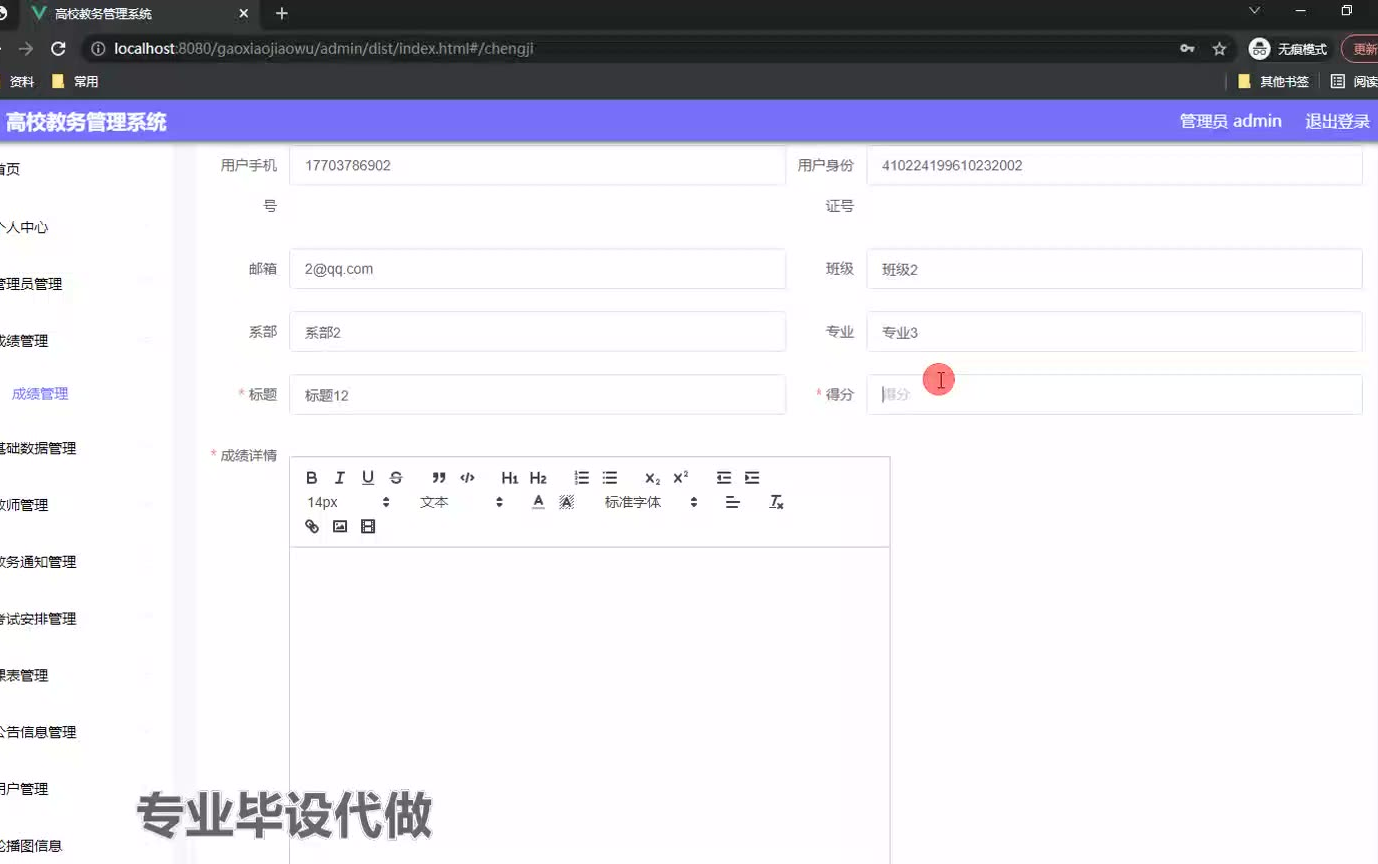Insert a blockquote in the editor
Screen dimensions: 1378x864
(x=439, y=478)
